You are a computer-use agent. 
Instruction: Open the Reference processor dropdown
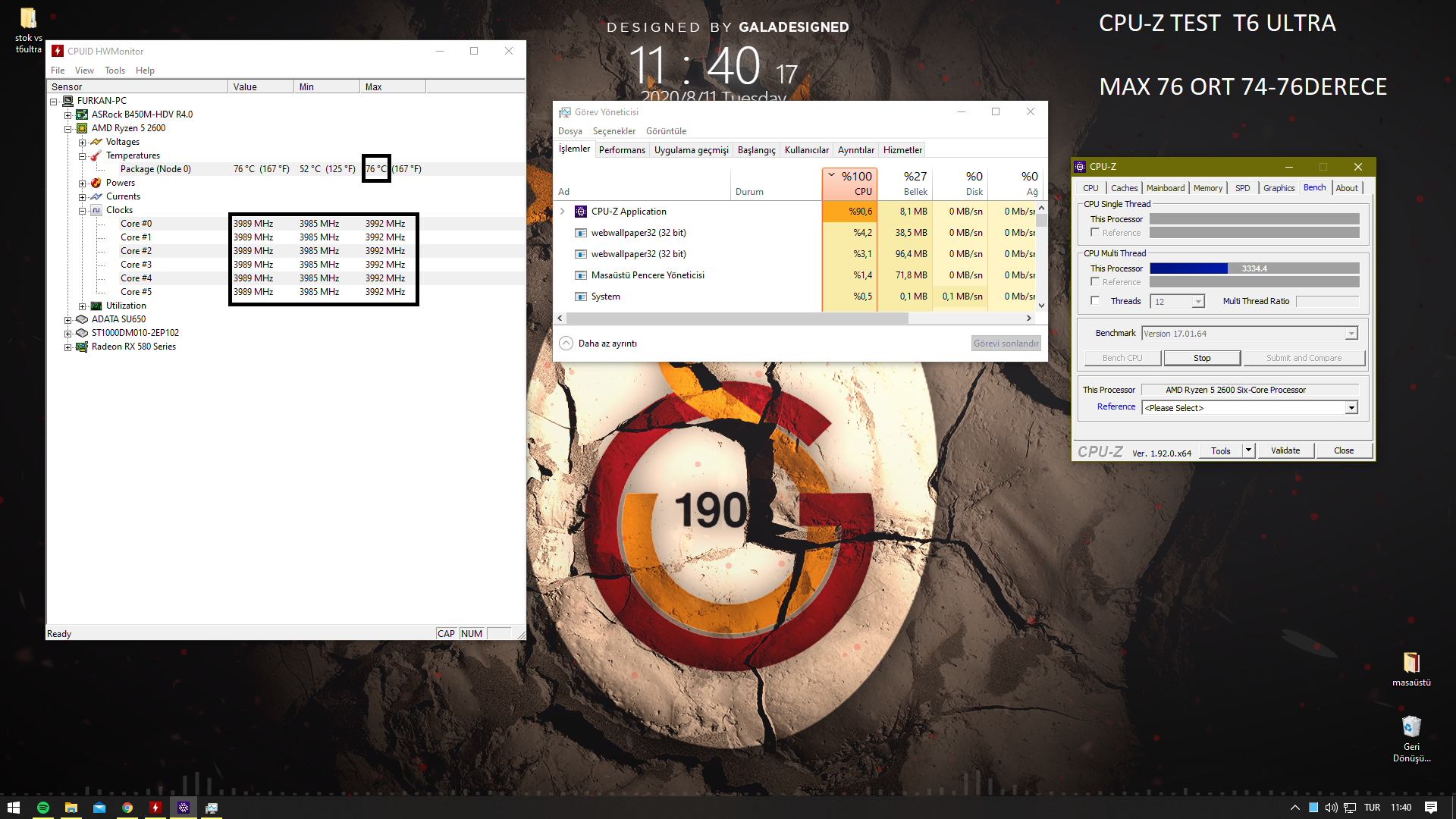(x=1351, y=407)
